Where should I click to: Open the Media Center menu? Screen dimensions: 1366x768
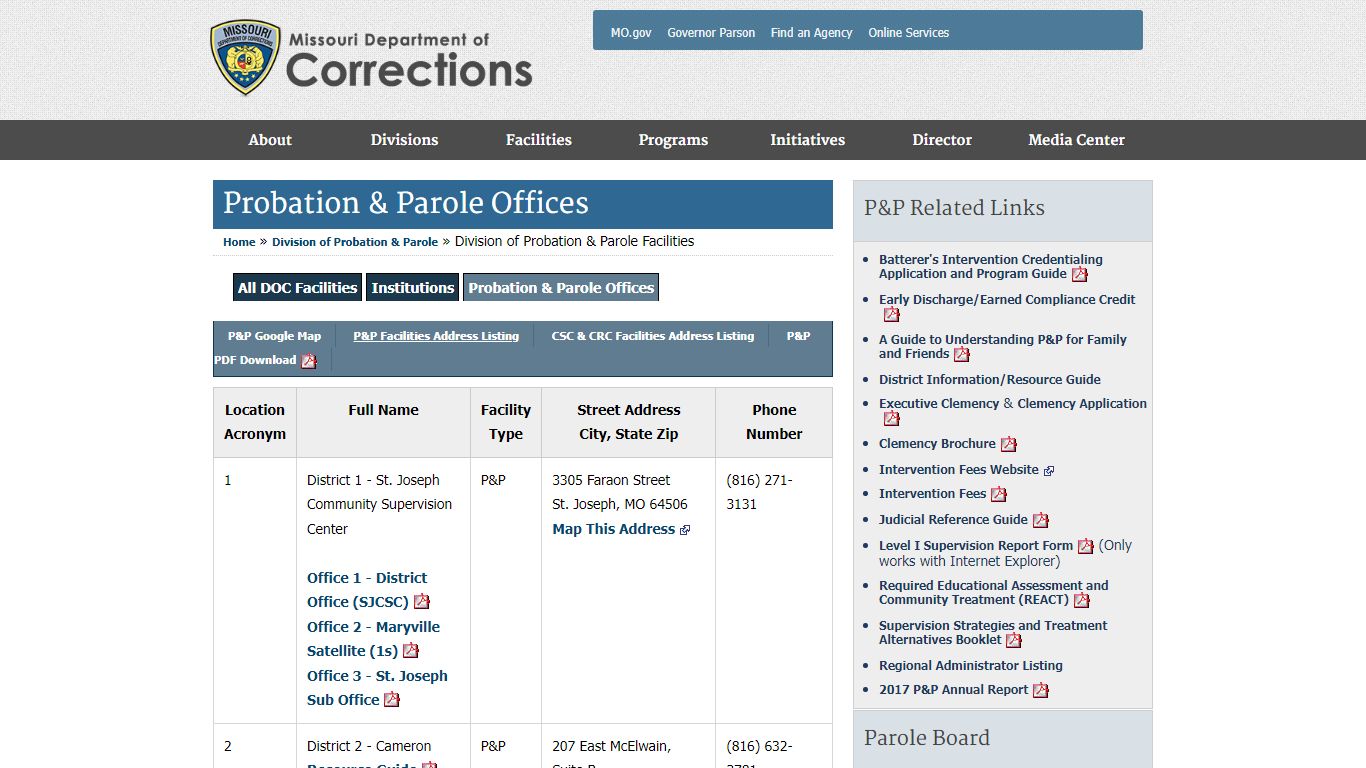(x=1076, y=140)
